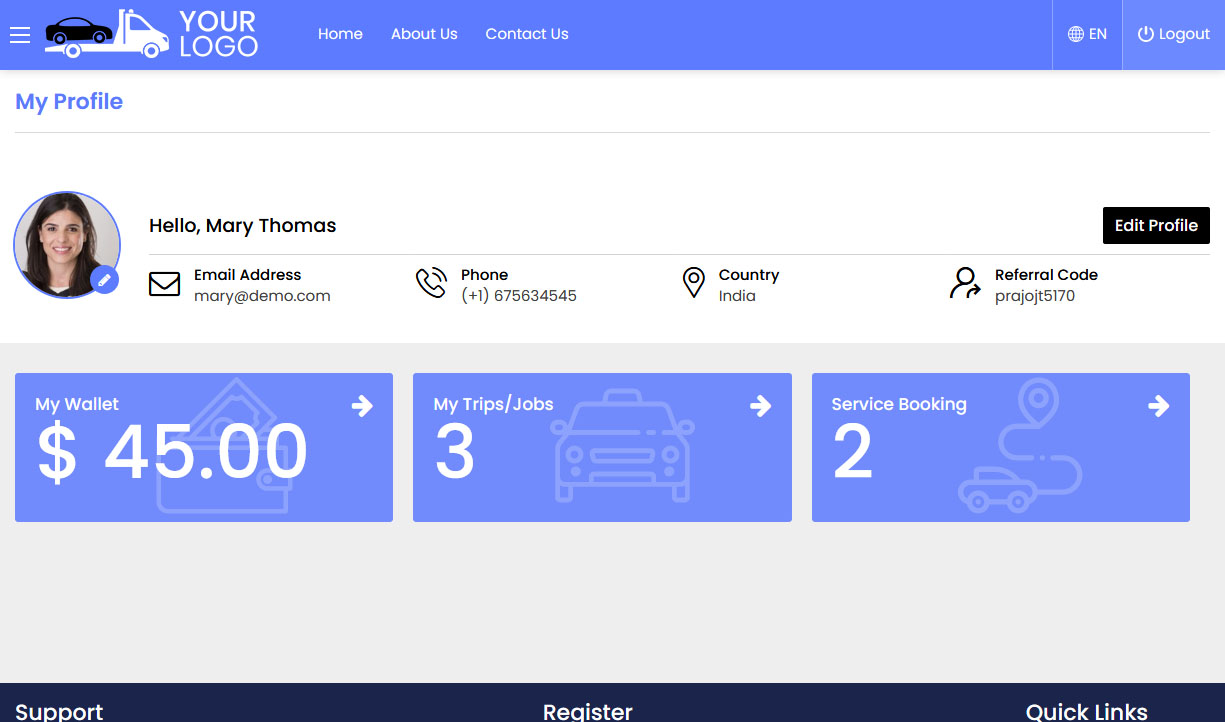Click Mary Thomas profile picture
This screenshot has width=1225, height=722.
point(67,245)
